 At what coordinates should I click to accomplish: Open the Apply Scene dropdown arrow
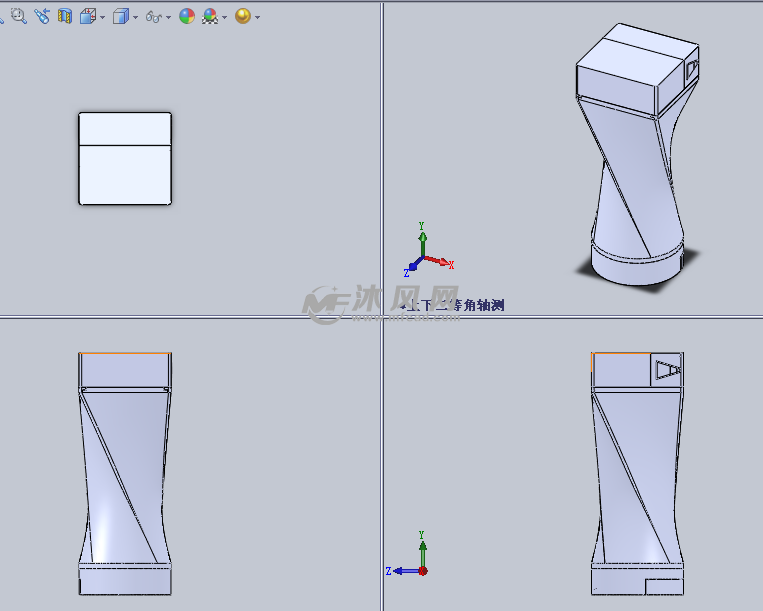(225, 17)
